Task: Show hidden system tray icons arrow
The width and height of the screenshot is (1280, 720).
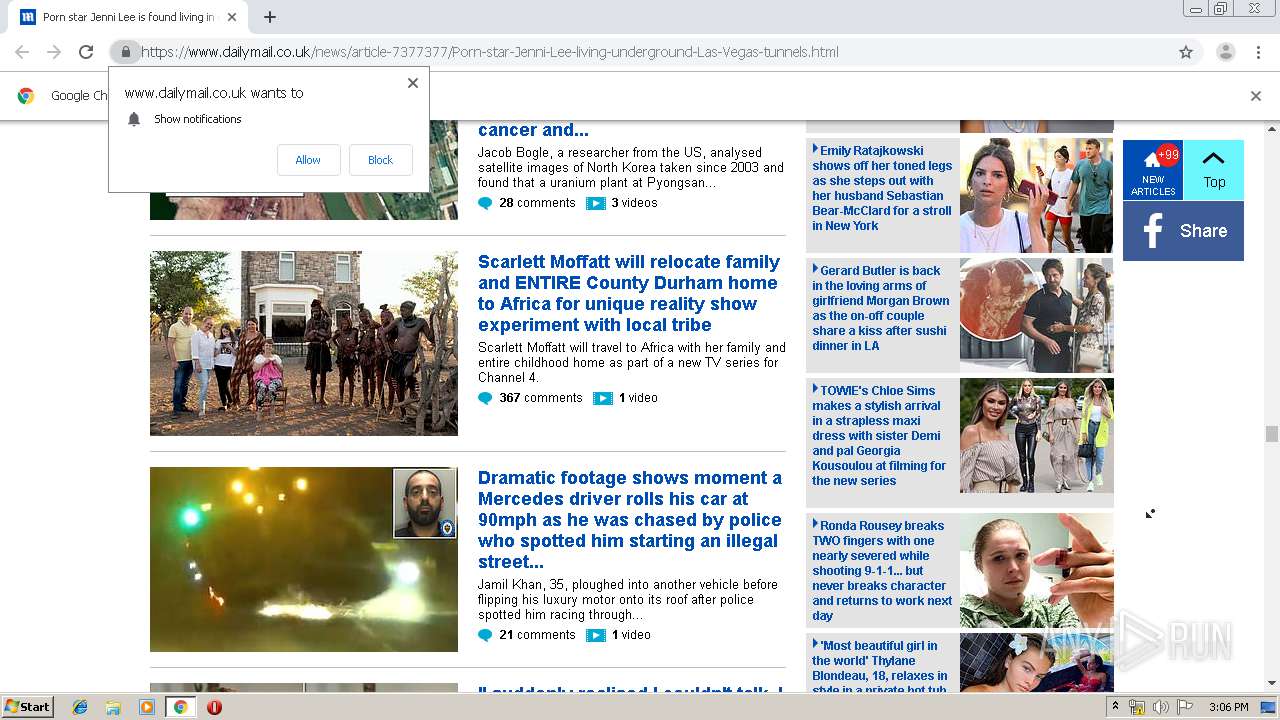Action: [1115, 707]
